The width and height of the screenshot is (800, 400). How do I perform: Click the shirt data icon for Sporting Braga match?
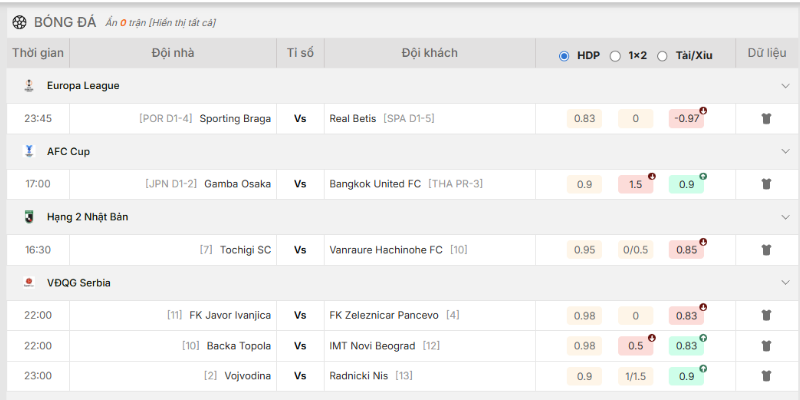point(766,118)
